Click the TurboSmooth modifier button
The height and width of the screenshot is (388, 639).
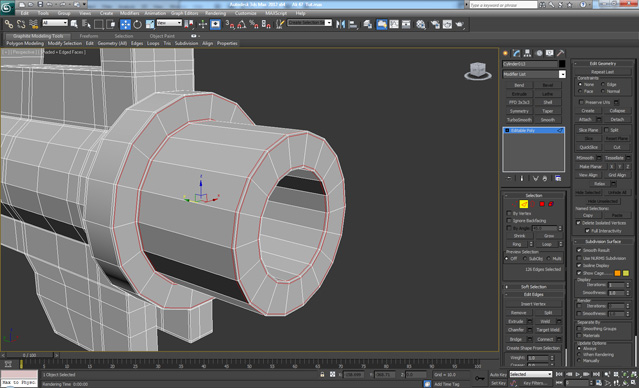519,120
